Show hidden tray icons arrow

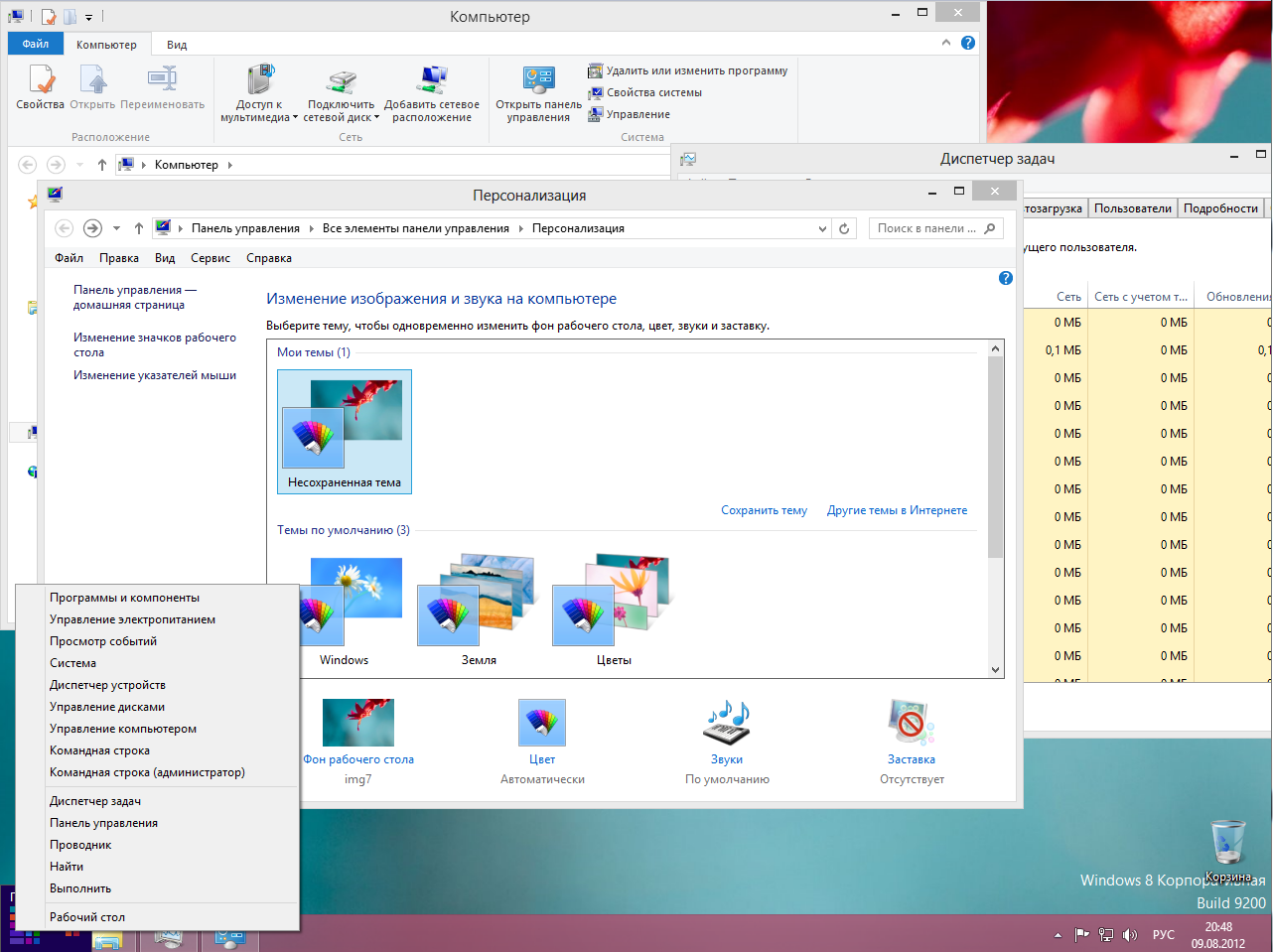point(1058,935)
